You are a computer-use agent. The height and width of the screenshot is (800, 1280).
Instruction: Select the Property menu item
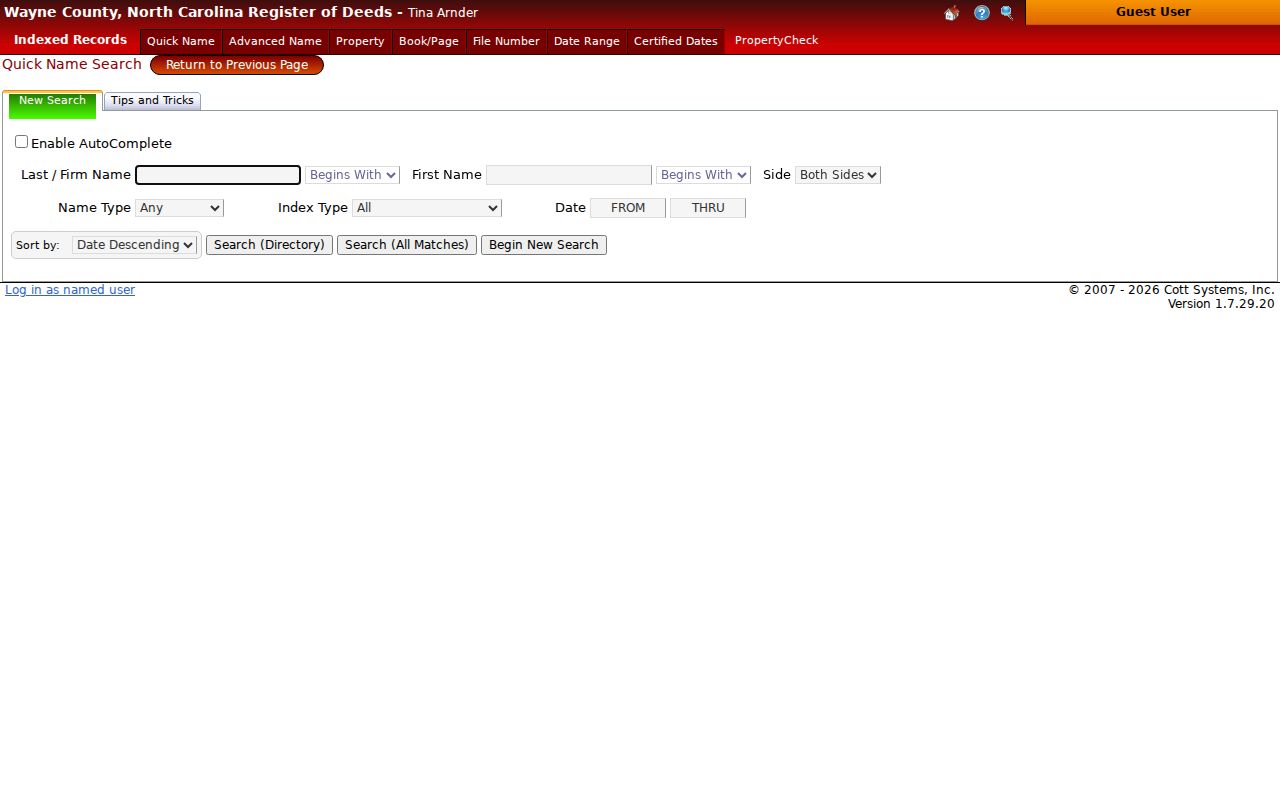(x=360, y=41)
